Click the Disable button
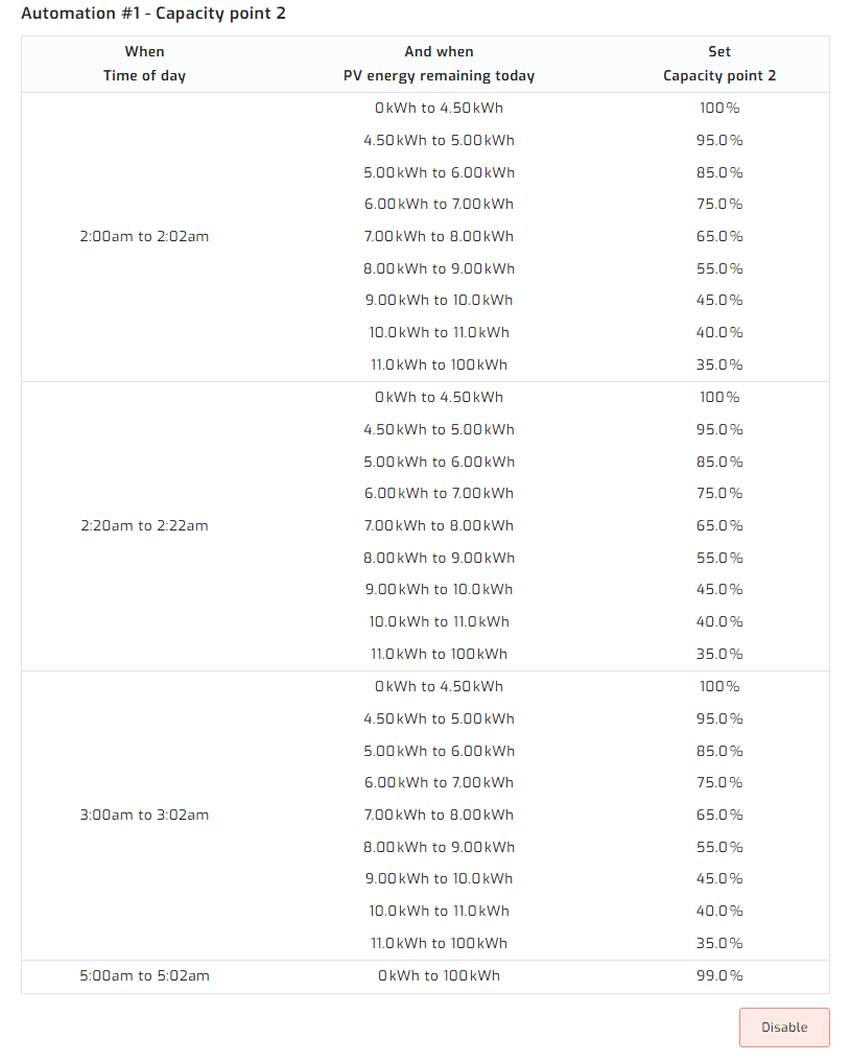850x1063 pixels. (x=784, y=1027)
